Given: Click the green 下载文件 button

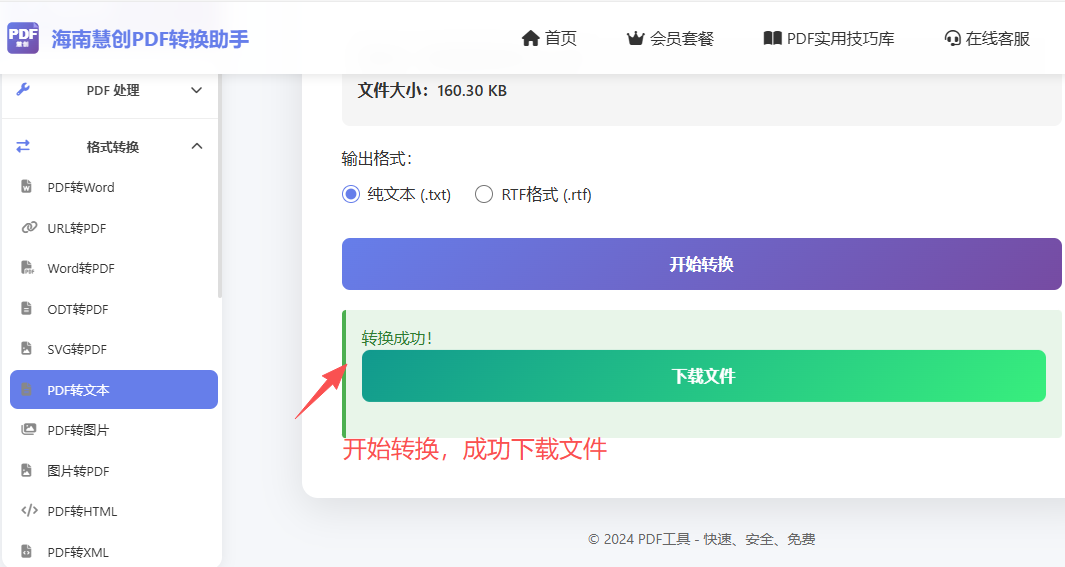Looking at the screenshot, I should 704,376.
